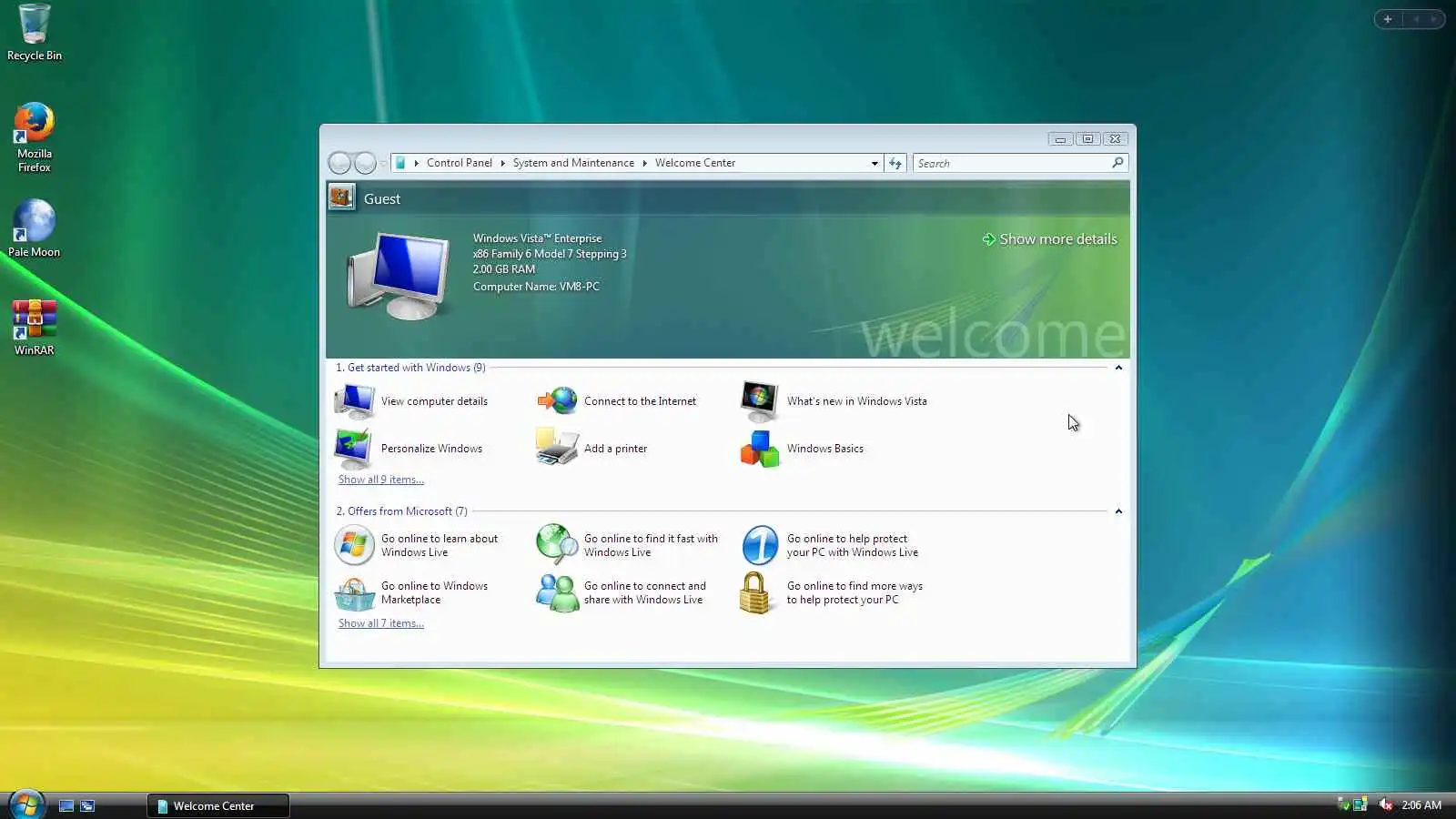Screen dimensions: 1456x819
Task: Open Go online to Windows Marketplace offer
Action: (x=411, y=592)
